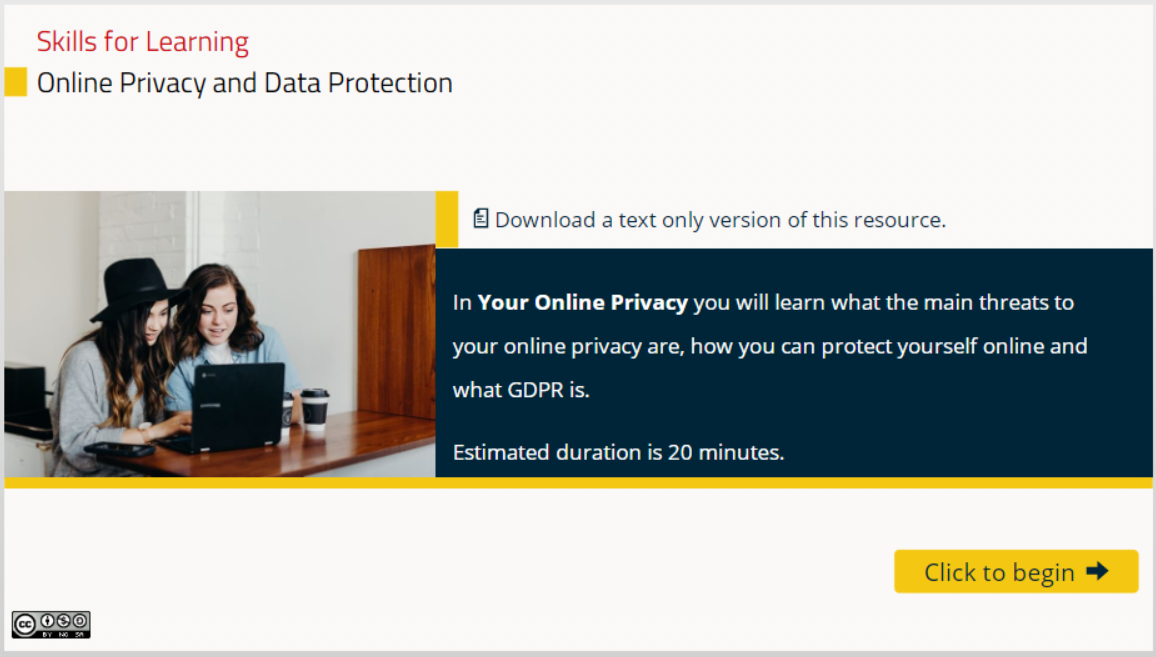Click the laptop in the banner photo
This screenshot has width=1156, height=657.
(236, 405)
